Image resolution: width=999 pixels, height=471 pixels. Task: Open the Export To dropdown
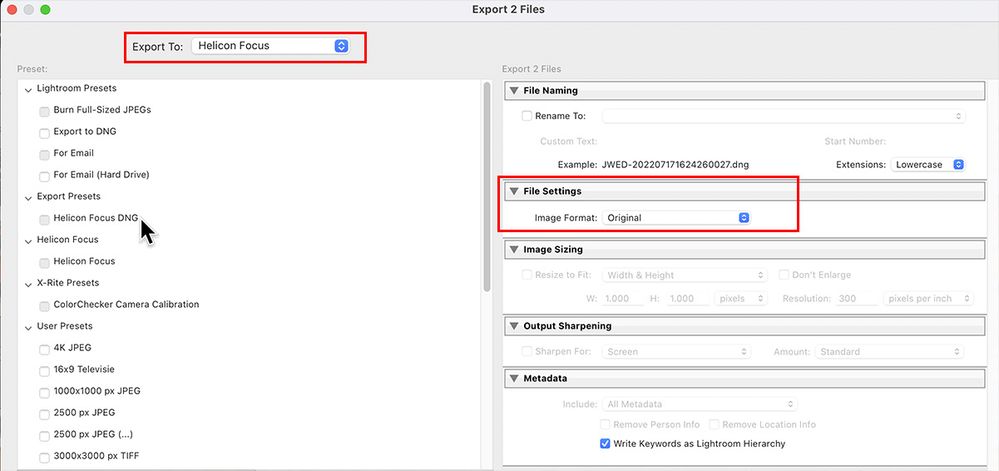(271, 45)
